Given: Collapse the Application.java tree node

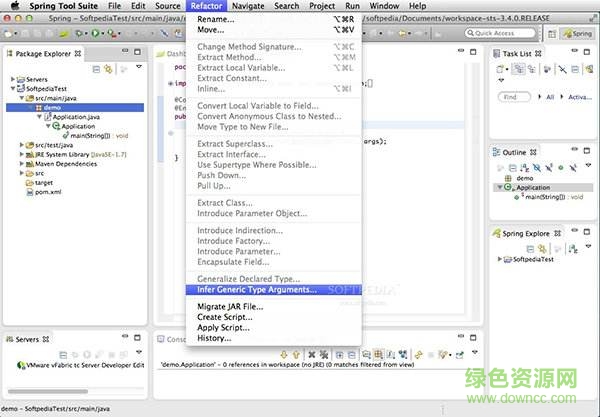Looking at the screenshot, I should [x=39, y=117].
